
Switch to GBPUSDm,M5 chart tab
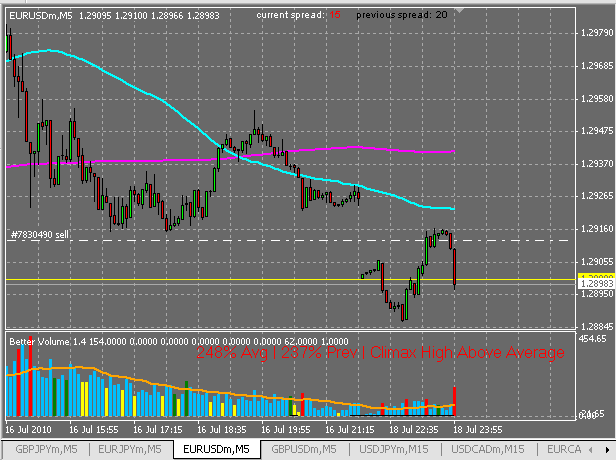(x=304, y=449)
